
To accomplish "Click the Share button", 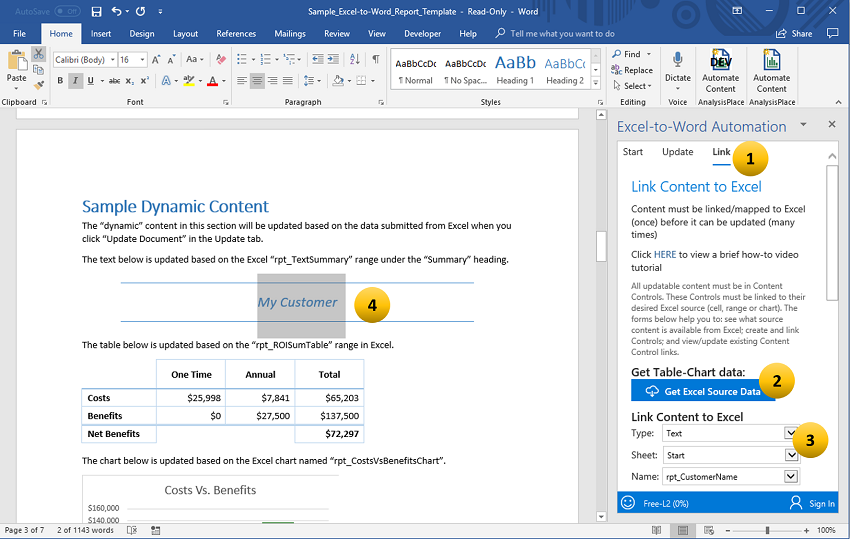I will (794, 34).
